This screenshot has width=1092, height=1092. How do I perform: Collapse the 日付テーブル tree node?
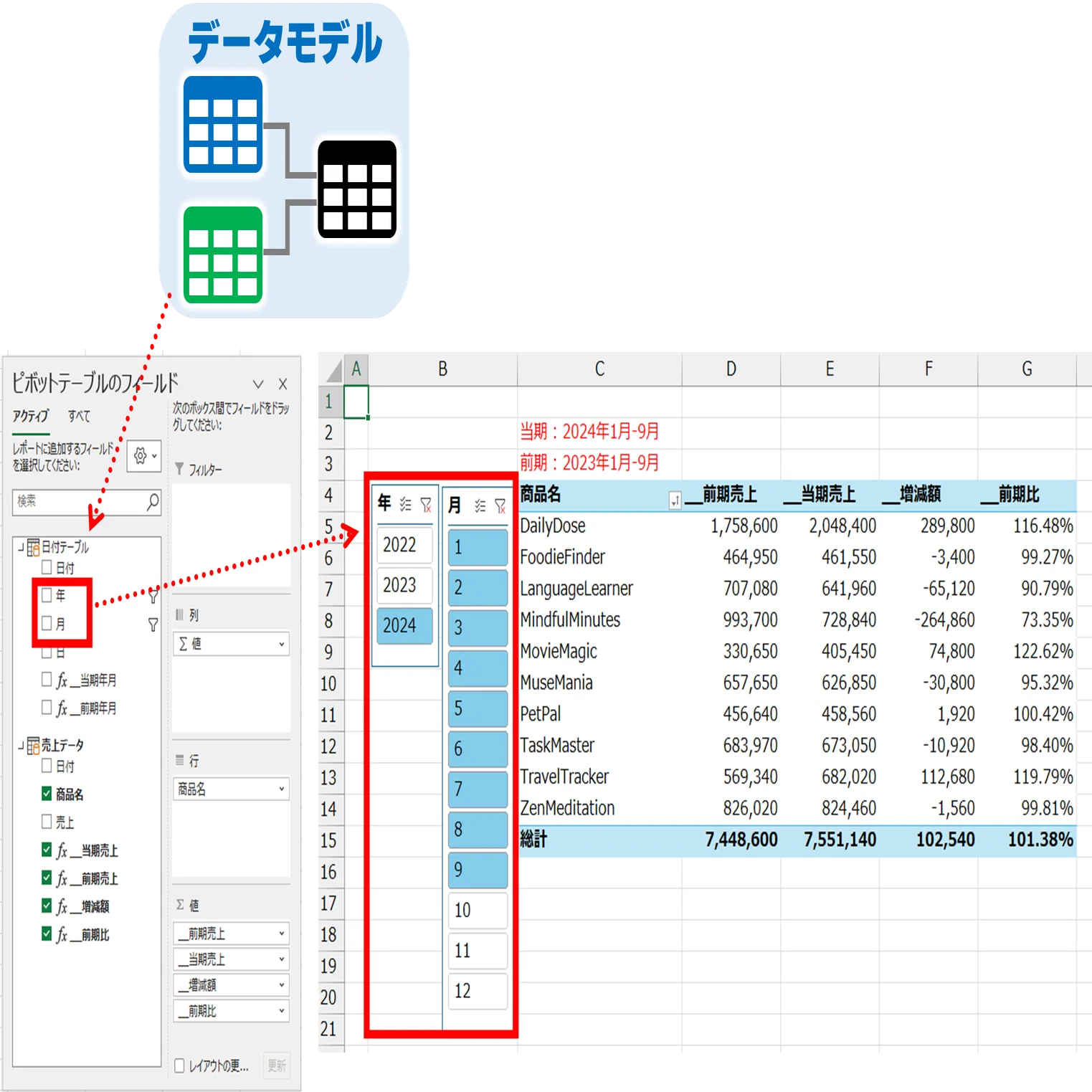click(x=21, y=548)
